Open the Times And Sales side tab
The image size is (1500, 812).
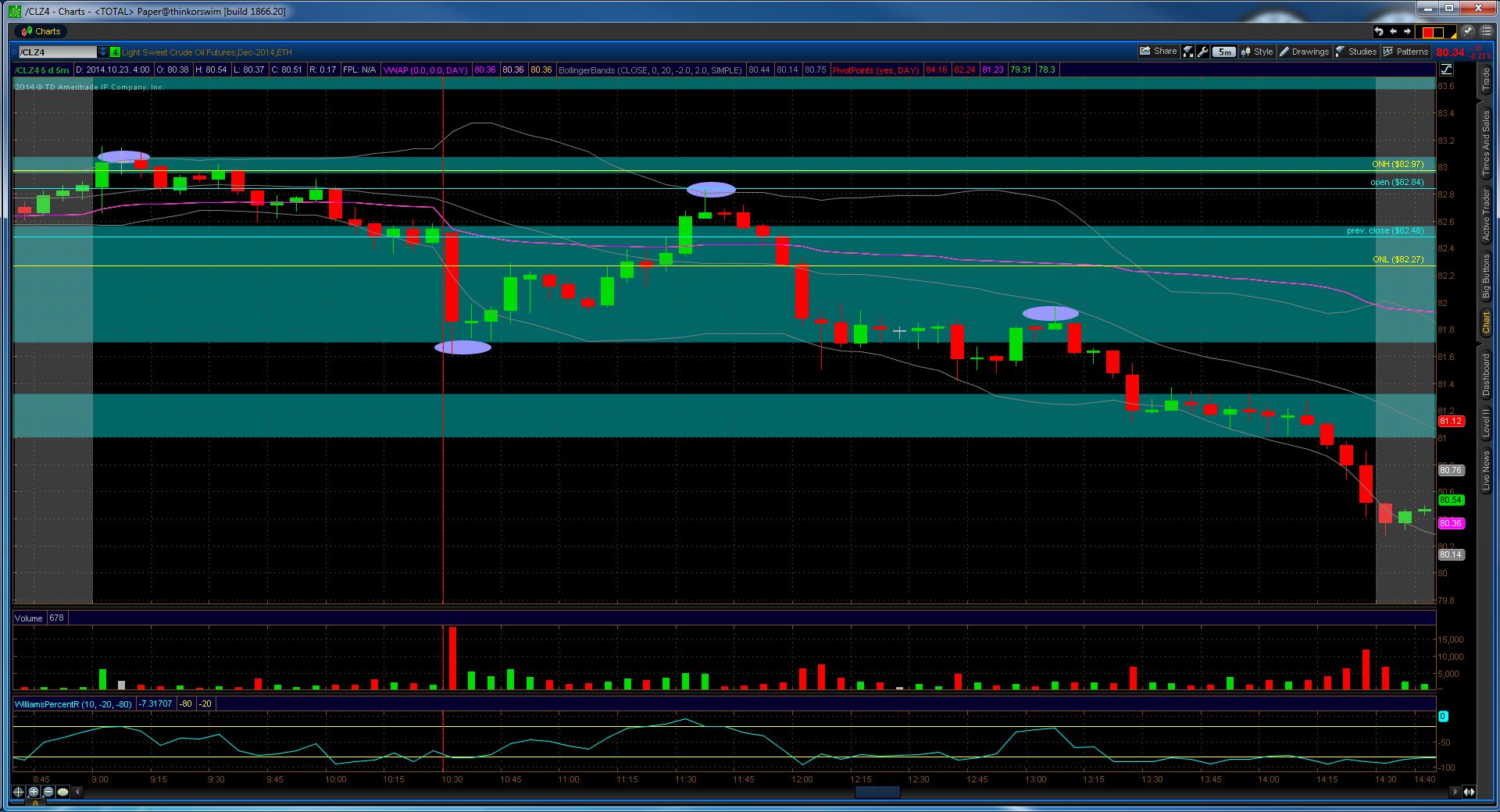1486,142
